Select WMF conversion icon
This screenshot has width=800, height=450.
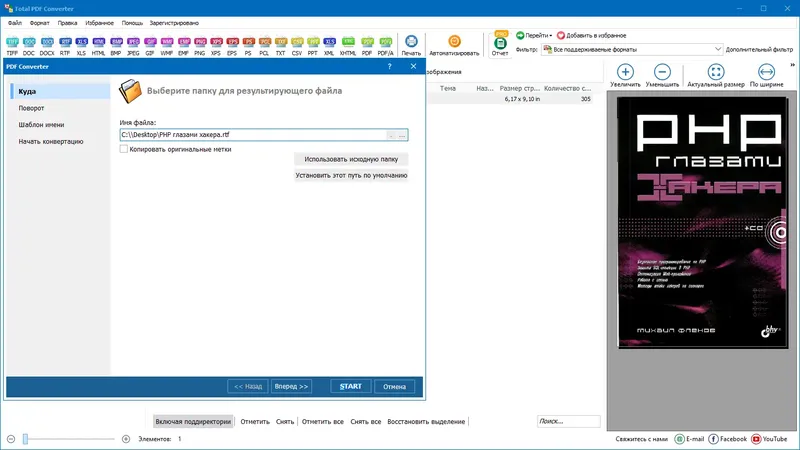[167, 45]
